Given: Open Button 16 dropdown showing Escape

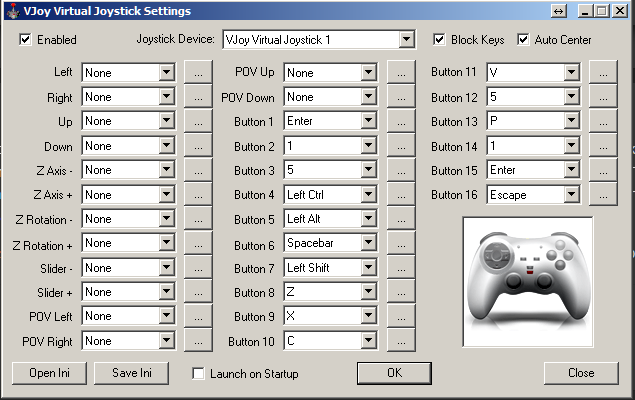Looking at the screenshot, I should click(x=571, y=195).
